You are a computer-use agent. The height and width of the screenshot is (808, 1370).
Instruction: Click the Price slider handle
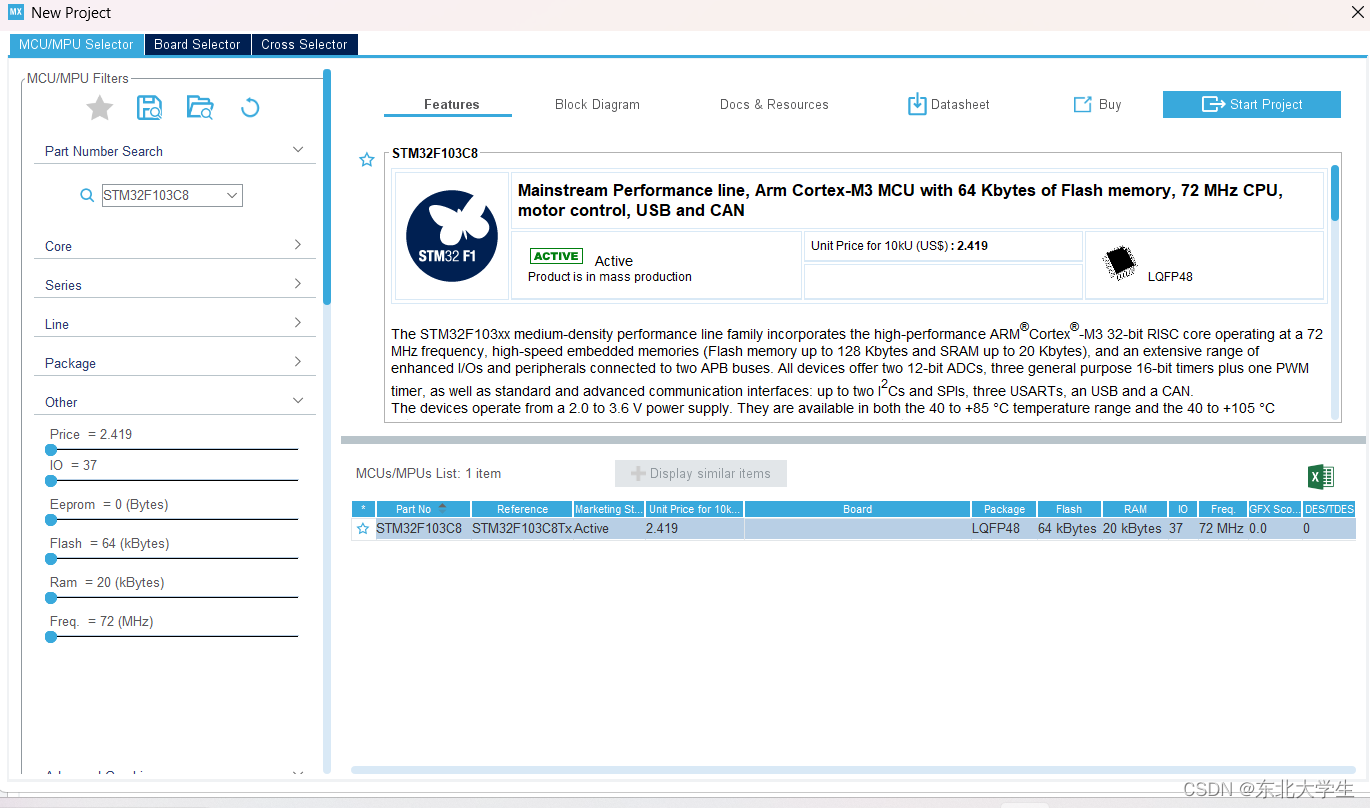tap(51, 450)
